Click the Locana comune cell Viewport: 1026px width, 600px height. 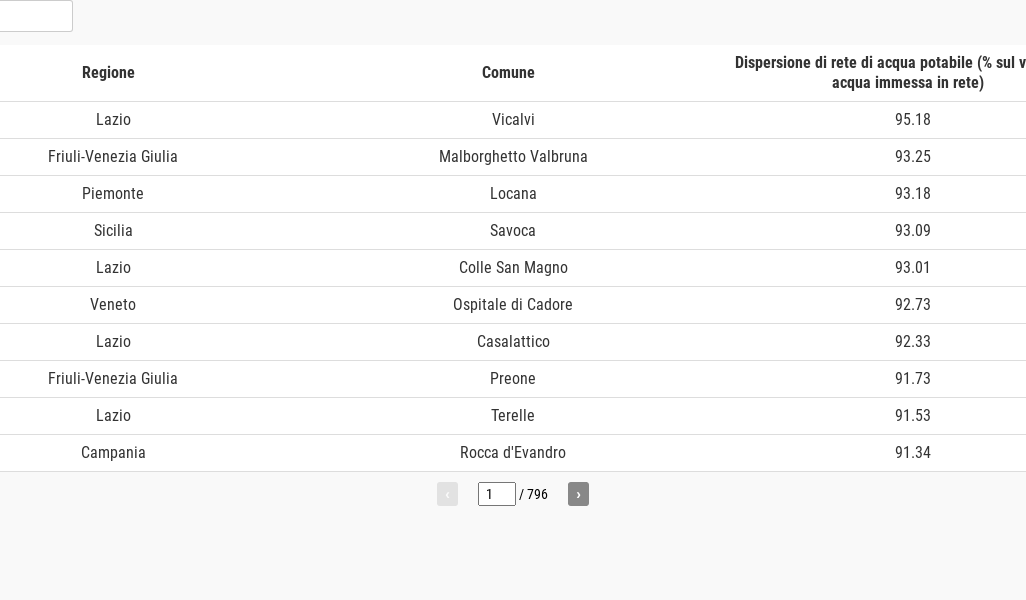point(513,194)
